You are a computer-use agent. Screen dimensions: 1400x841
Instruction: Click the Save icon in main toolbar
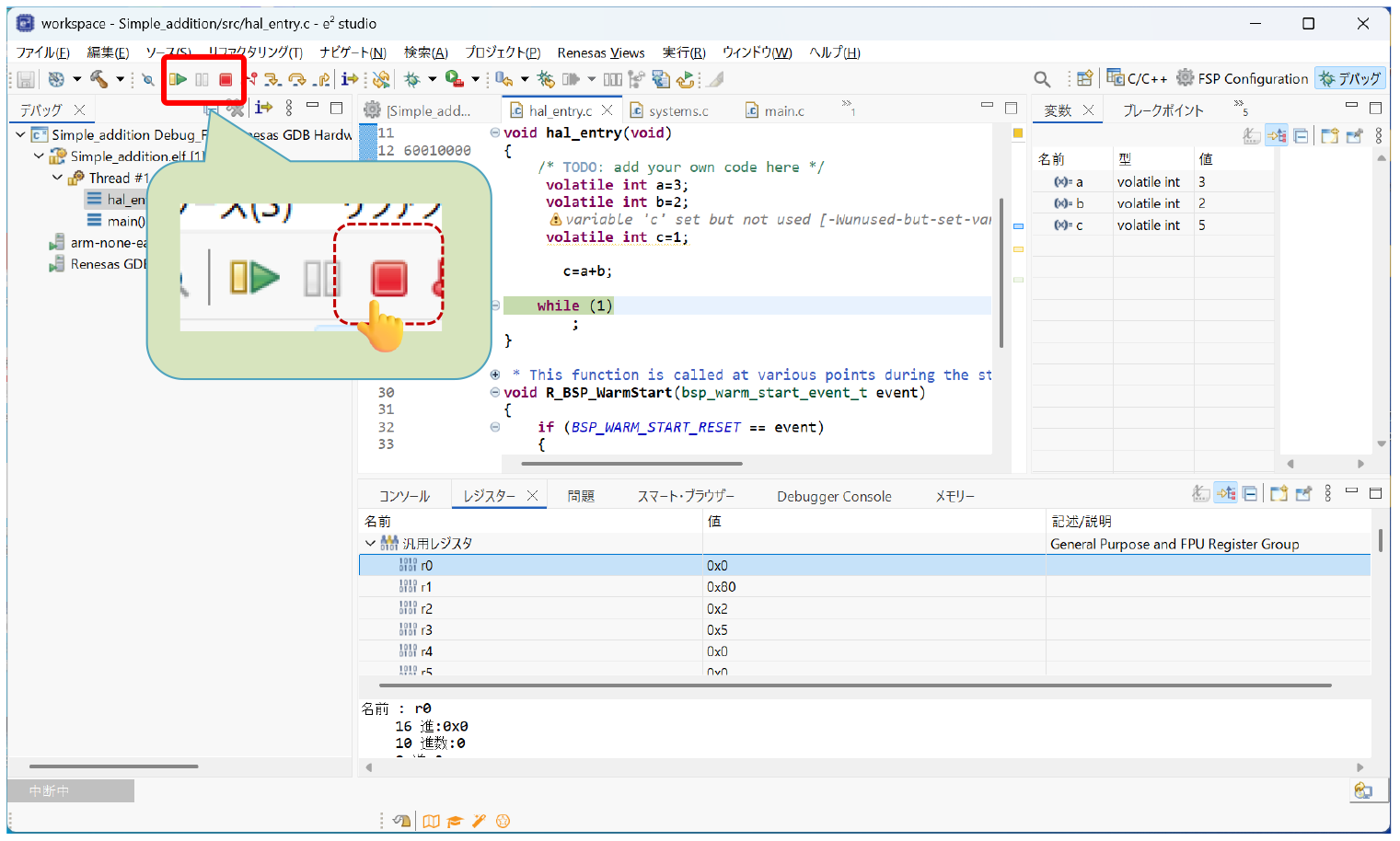(x=26, y=80)
